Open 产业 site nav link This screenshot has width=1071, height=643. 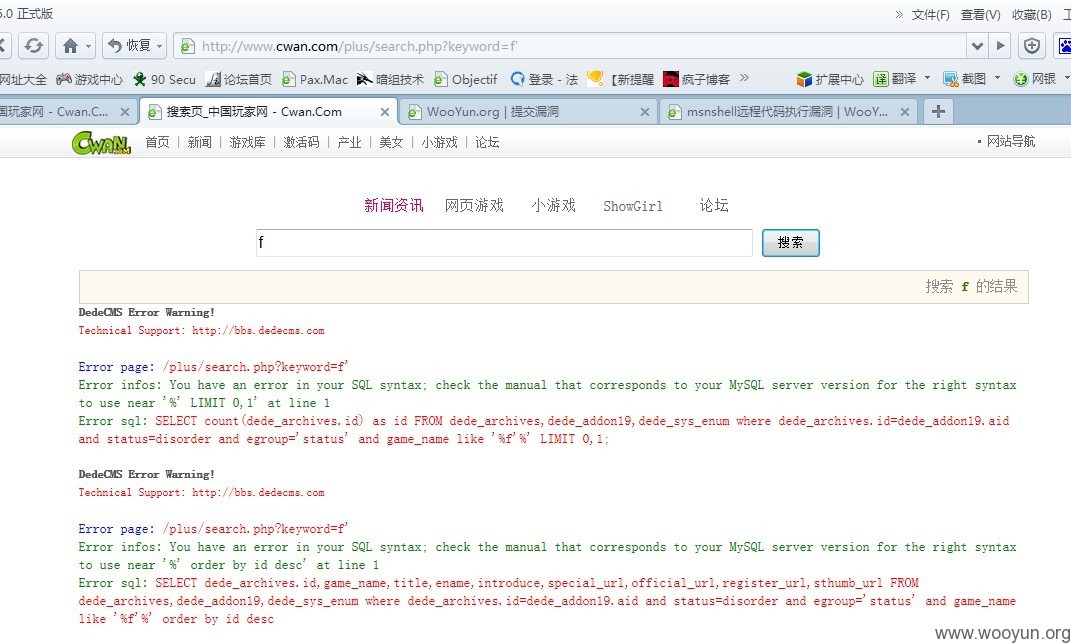click(349, 142)
